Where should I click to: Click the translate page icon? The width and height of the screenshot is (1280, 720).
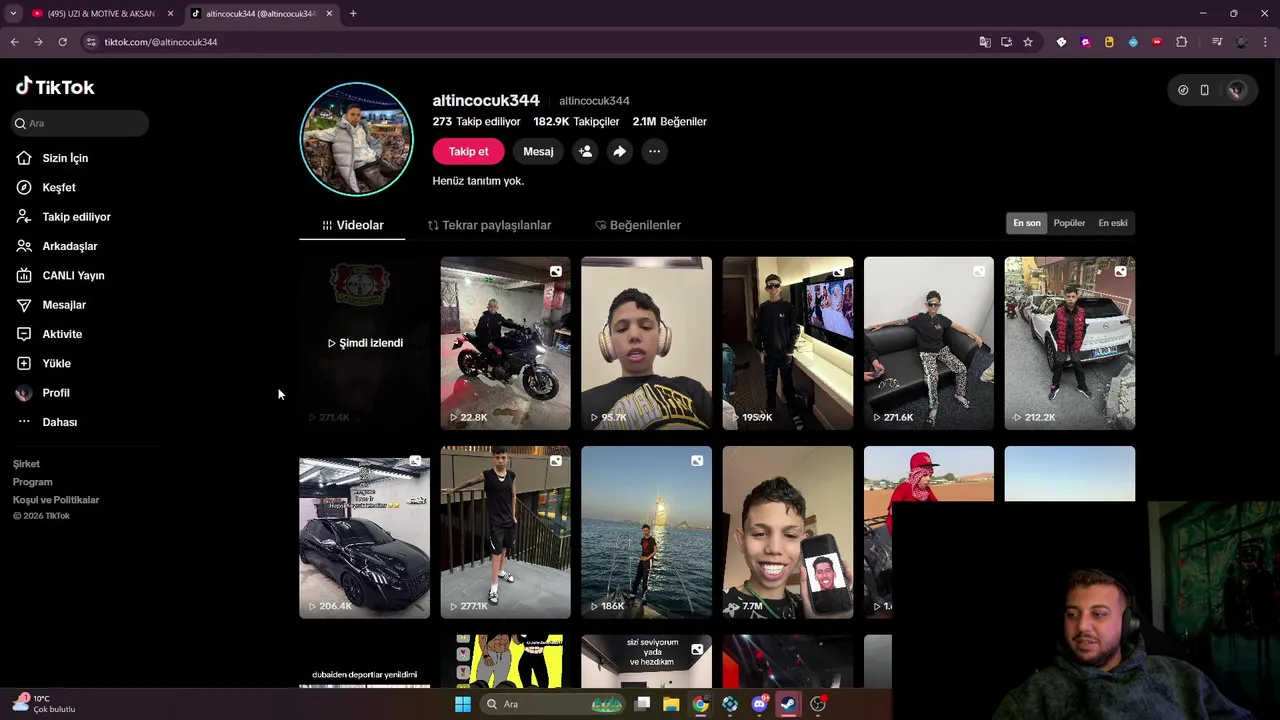(985, 42)
